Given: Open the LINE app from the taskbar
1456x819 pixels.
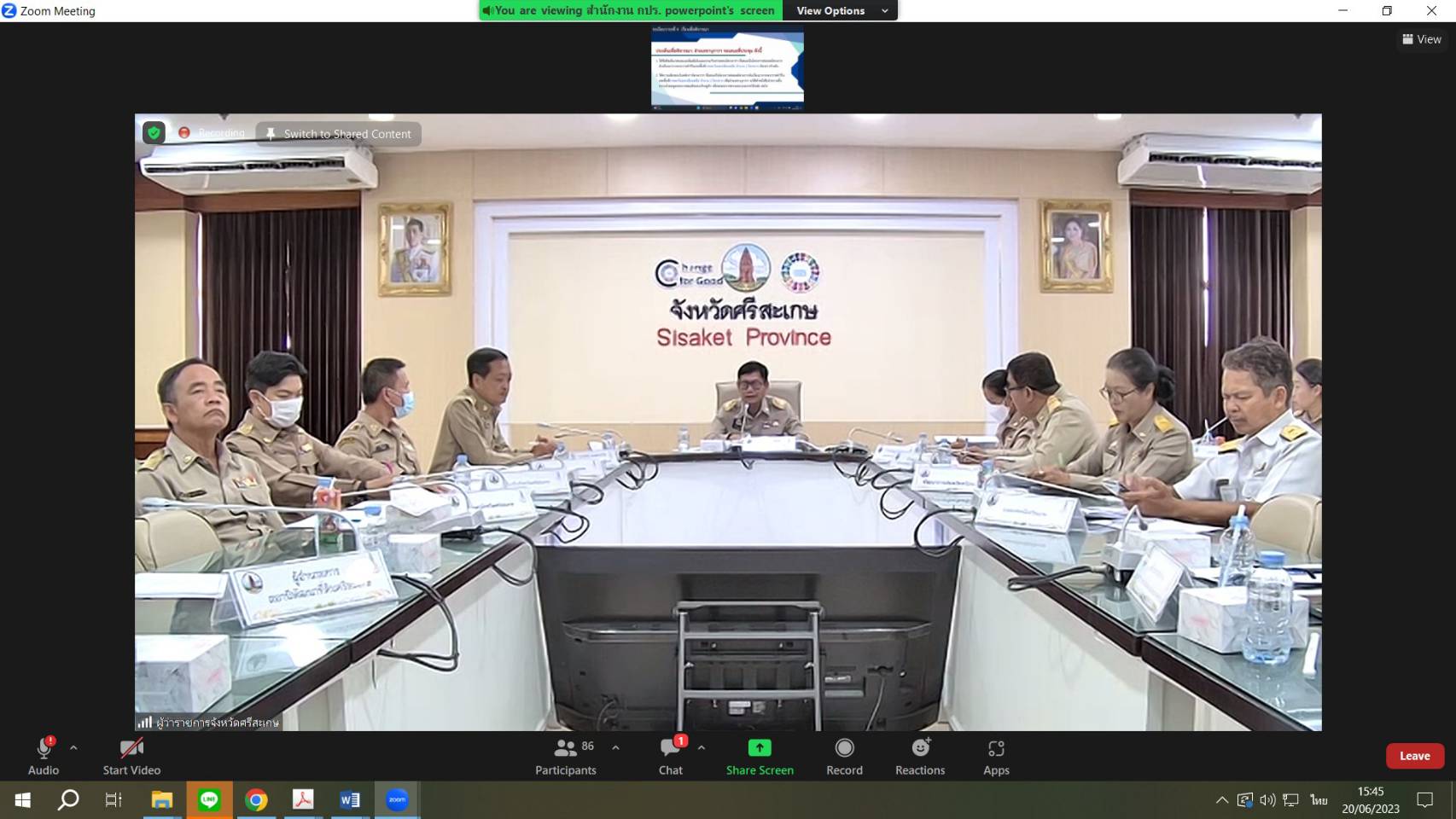Looking at the screenshot, I should (x=209, y=800).
